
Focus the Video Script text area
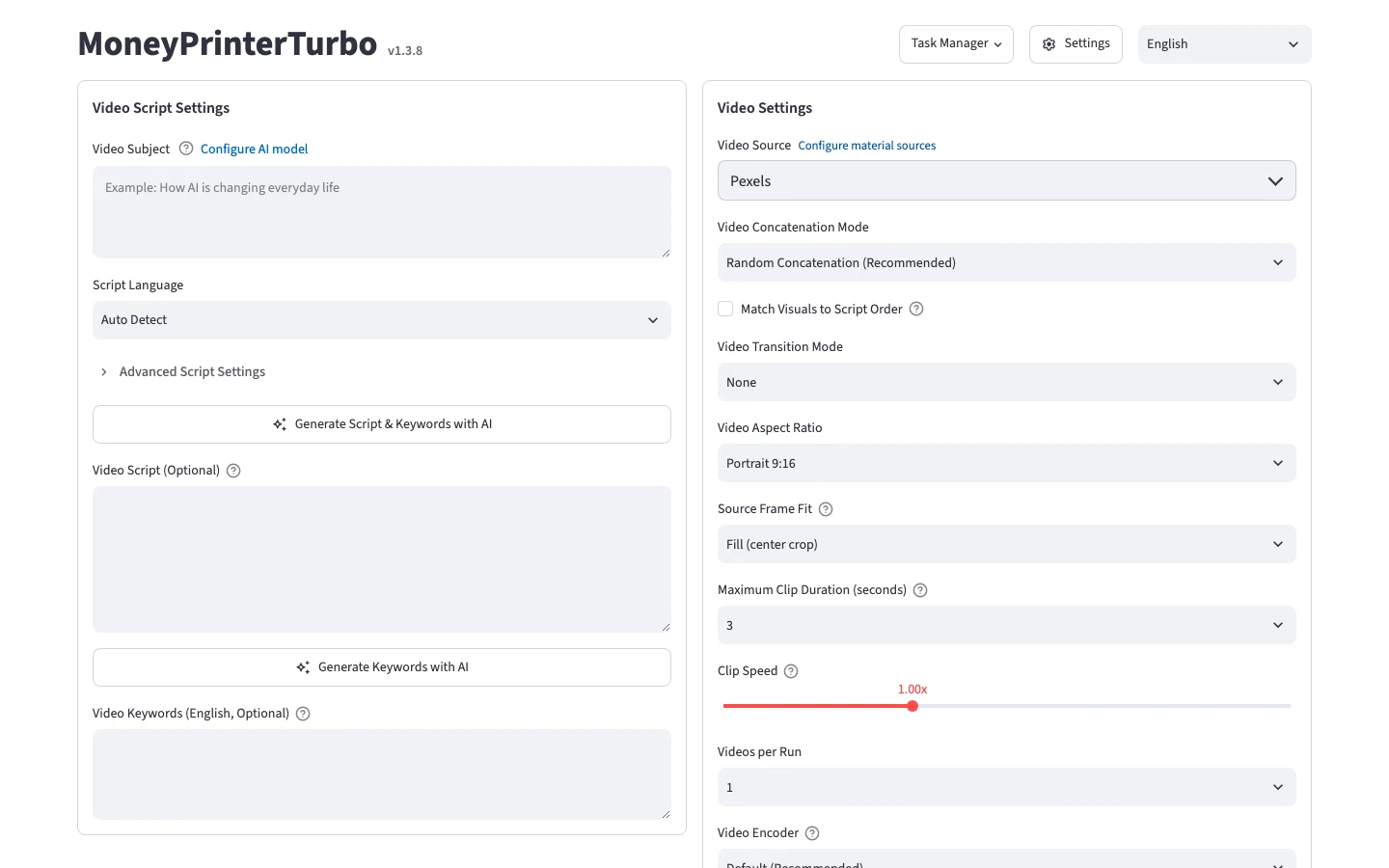381,559
